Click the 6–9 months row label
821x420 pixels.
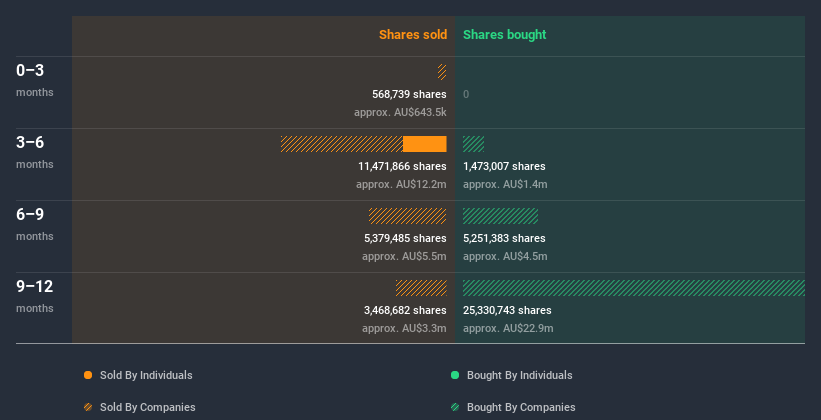point(35,224)
